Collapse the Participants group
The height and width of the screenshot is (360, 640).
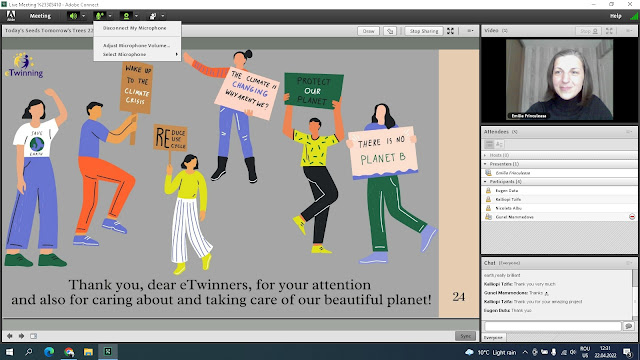click(485, 181)
